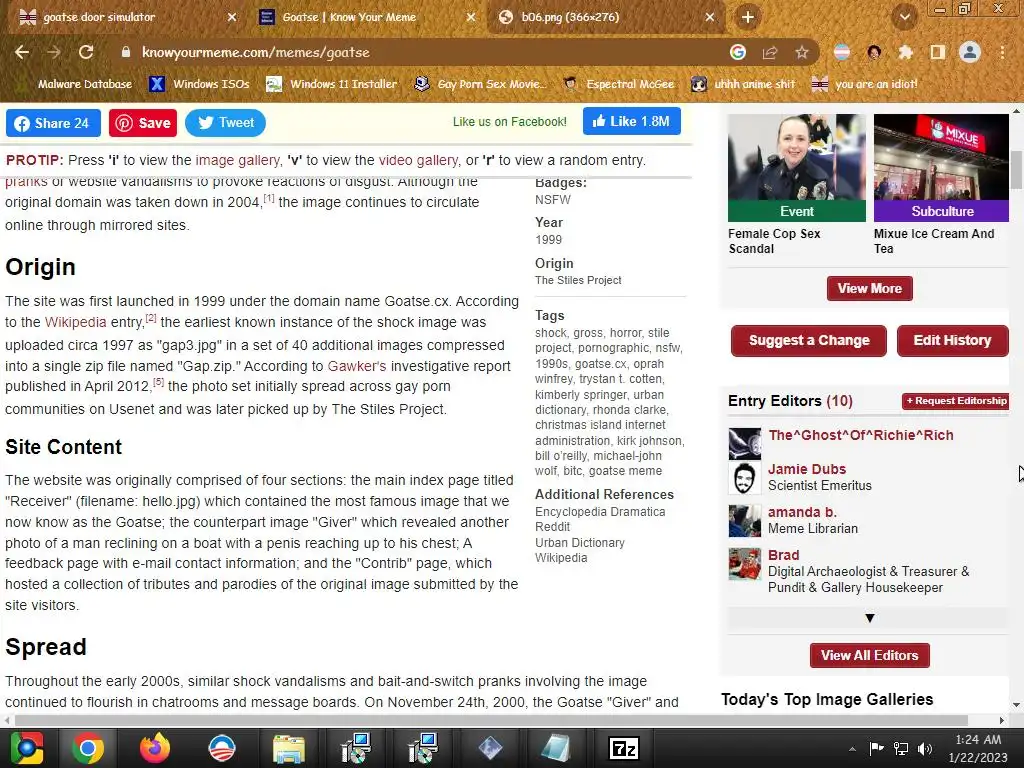Open amanda b. editor profile
This screenshot has width=1024, height=768.
[x=802, y=513]
